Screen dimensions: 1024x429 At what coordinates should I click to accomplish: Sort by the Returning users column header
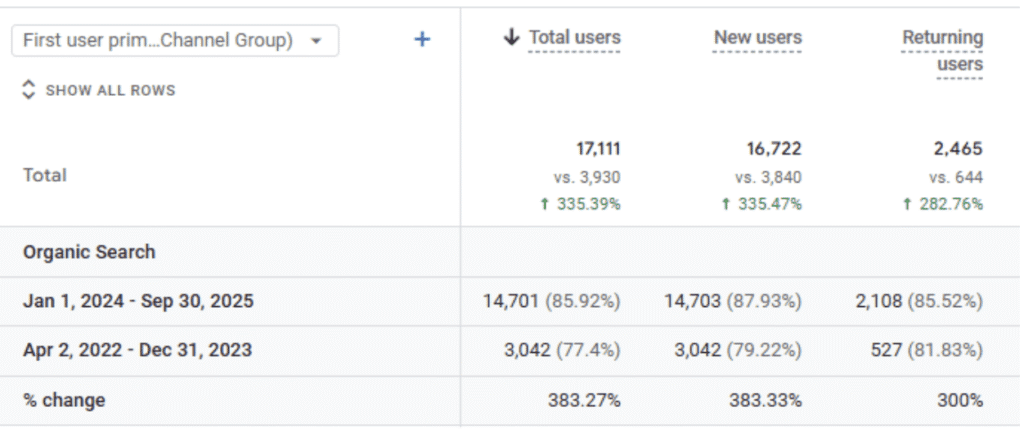(942, 51)
